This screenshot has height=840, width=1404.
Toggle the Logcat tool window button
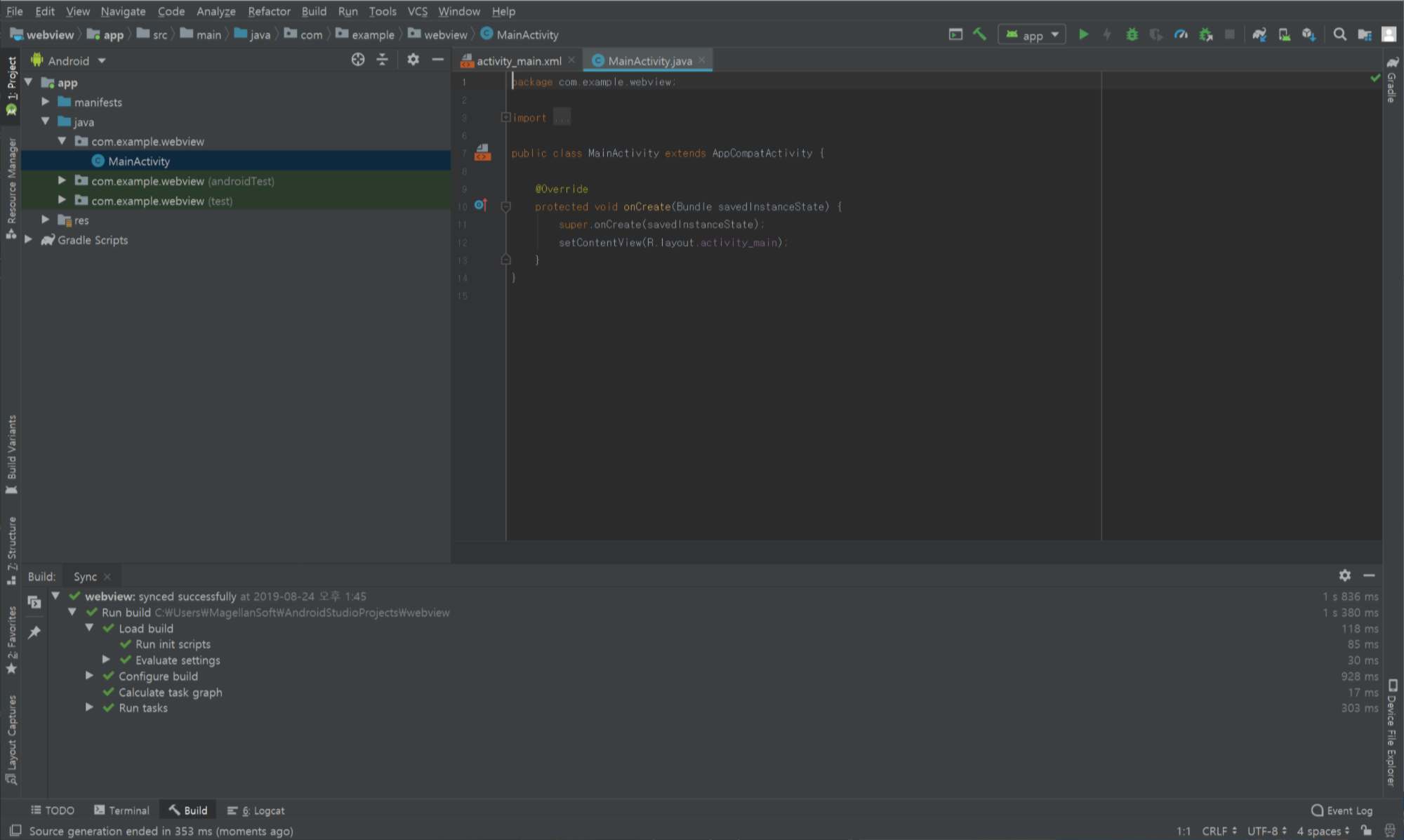tap(257, 810)
